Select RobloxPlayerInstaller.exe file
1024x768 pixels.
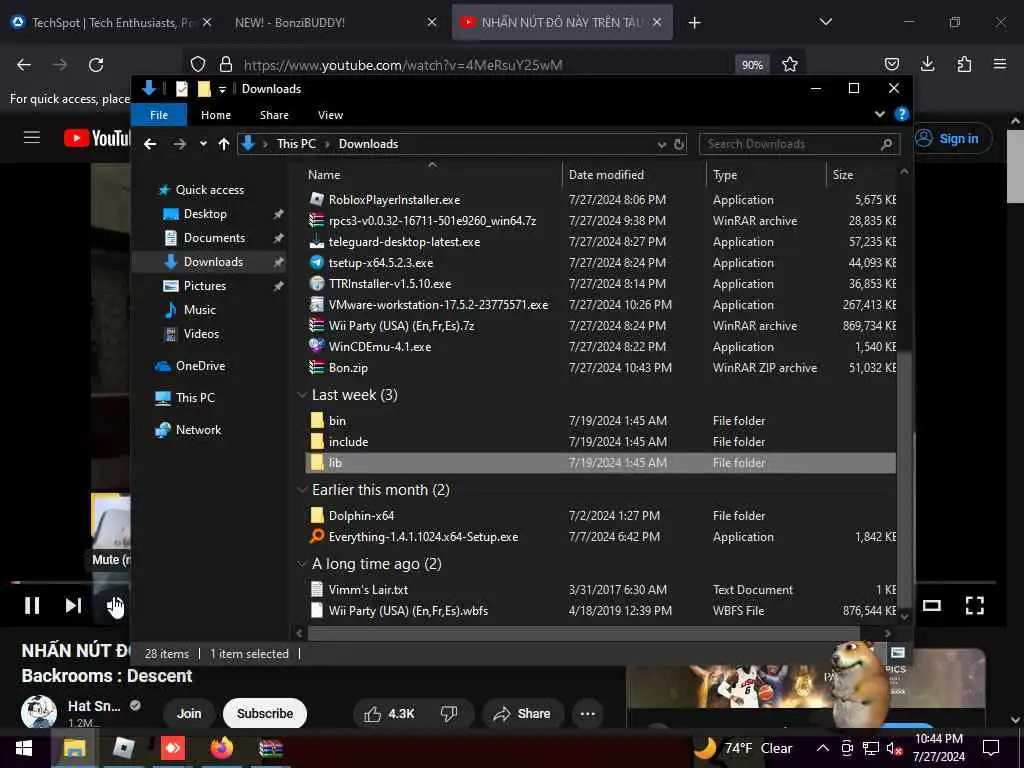pos(601,200)
